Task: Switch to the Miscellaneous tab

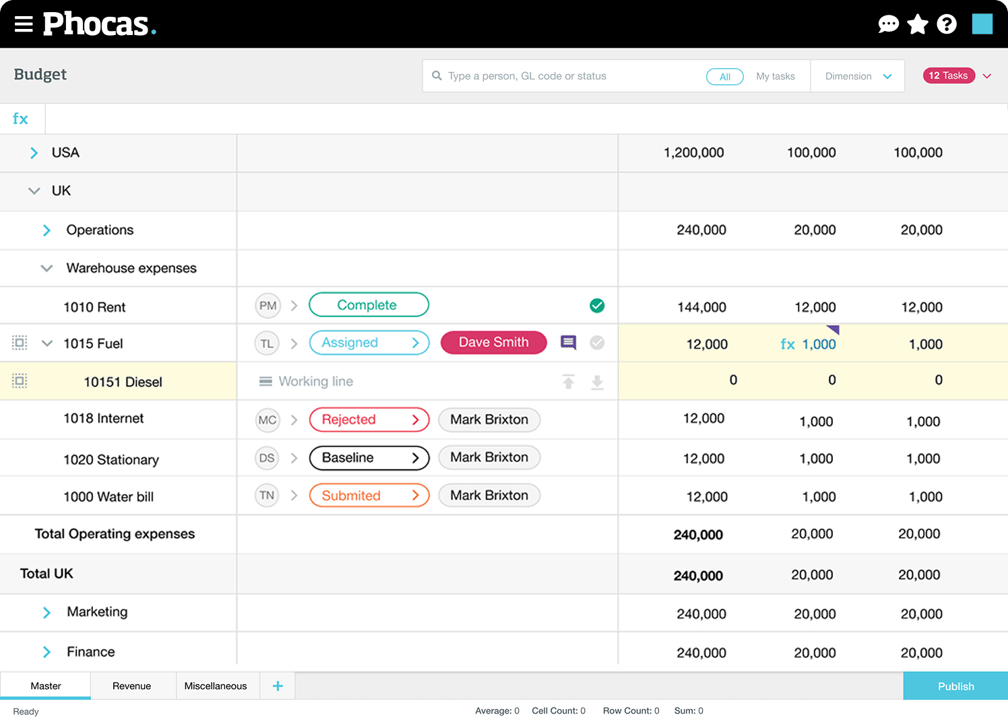Action: (x=215, y=686)
